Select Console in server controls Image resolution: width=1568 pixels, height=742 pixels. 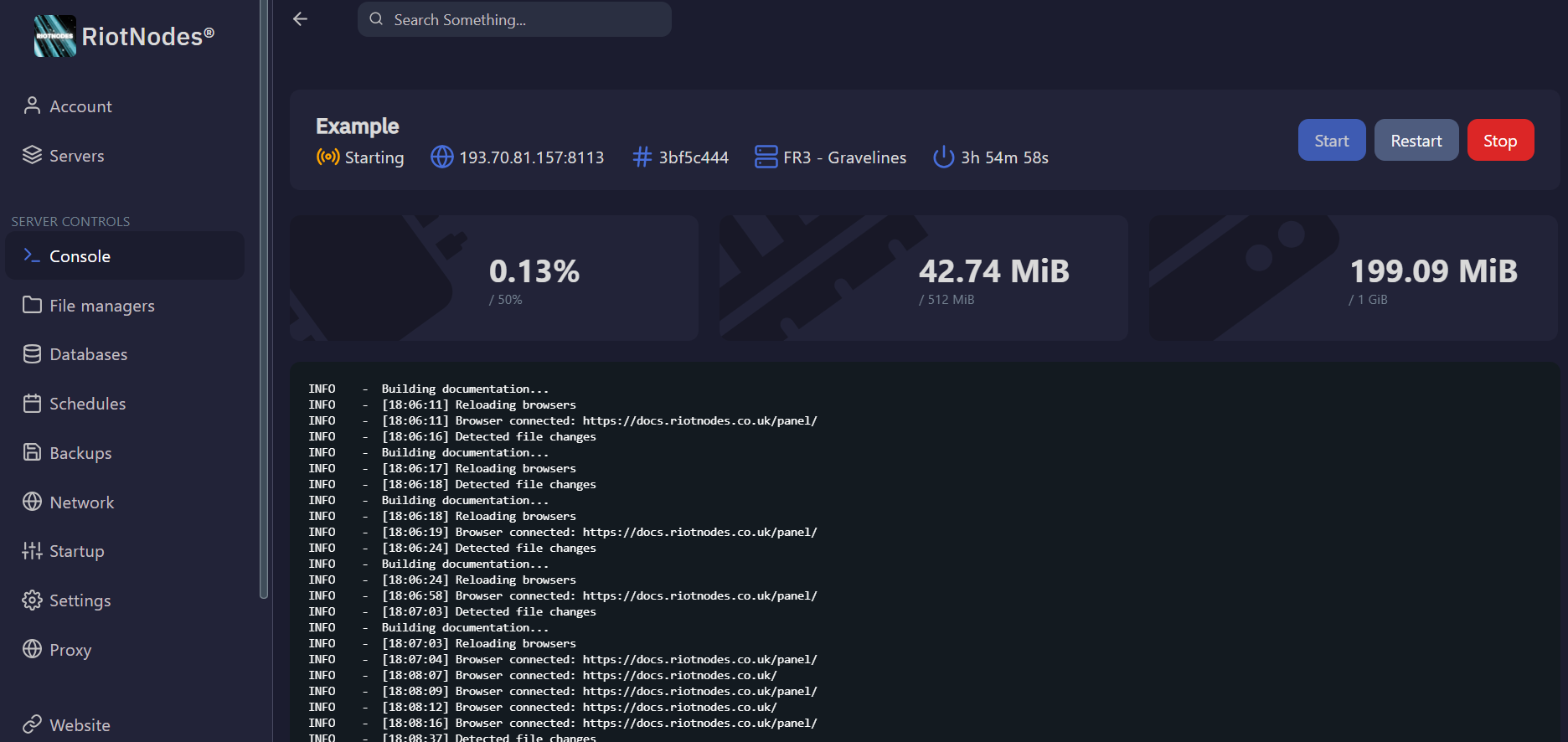click(80, 256)
